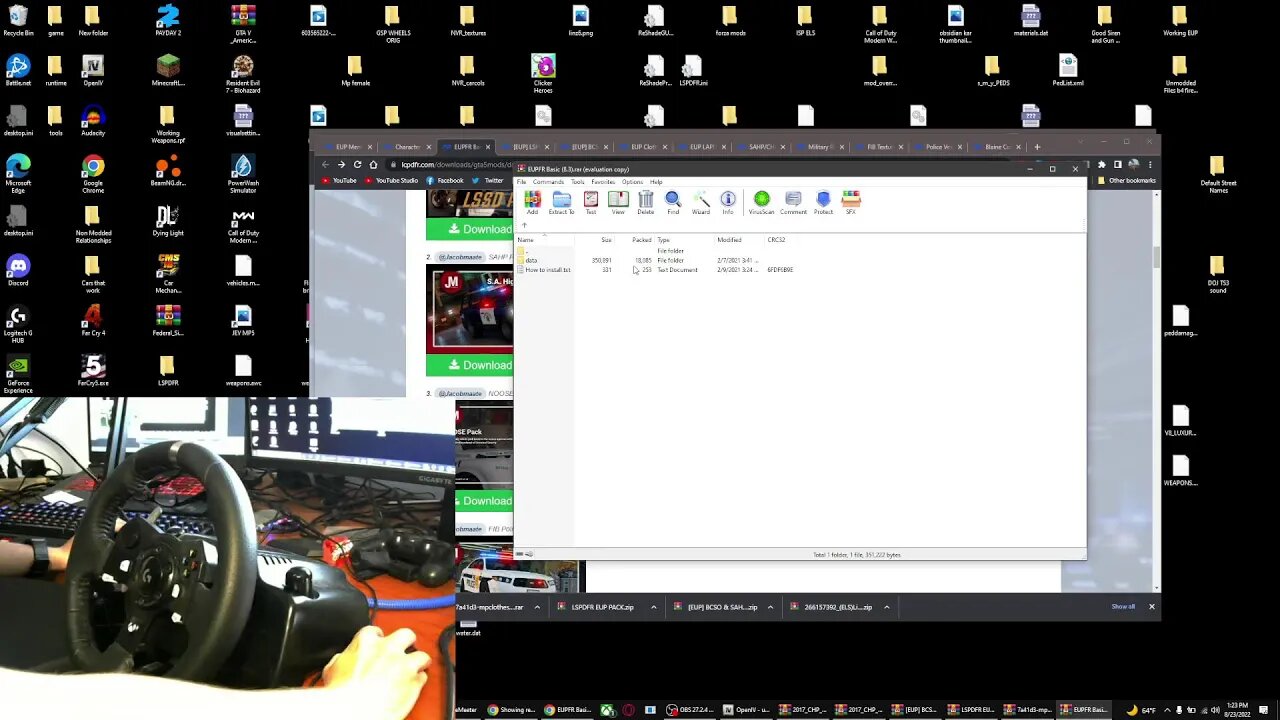This screenshot has height=720, width=1280.
Task: Open the Options menu in WinRAR
Action: click(x=632, y=182)
